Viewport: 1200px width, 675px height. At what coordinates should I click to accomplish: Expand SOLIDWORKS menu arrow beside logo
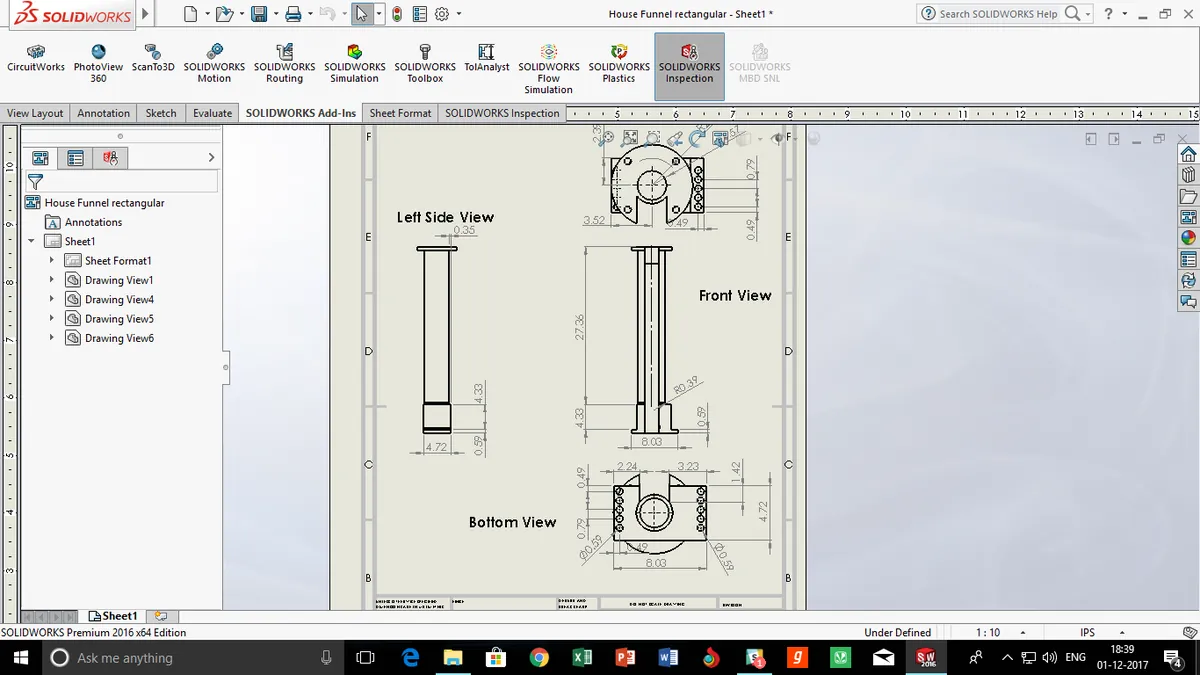point(146,14)
